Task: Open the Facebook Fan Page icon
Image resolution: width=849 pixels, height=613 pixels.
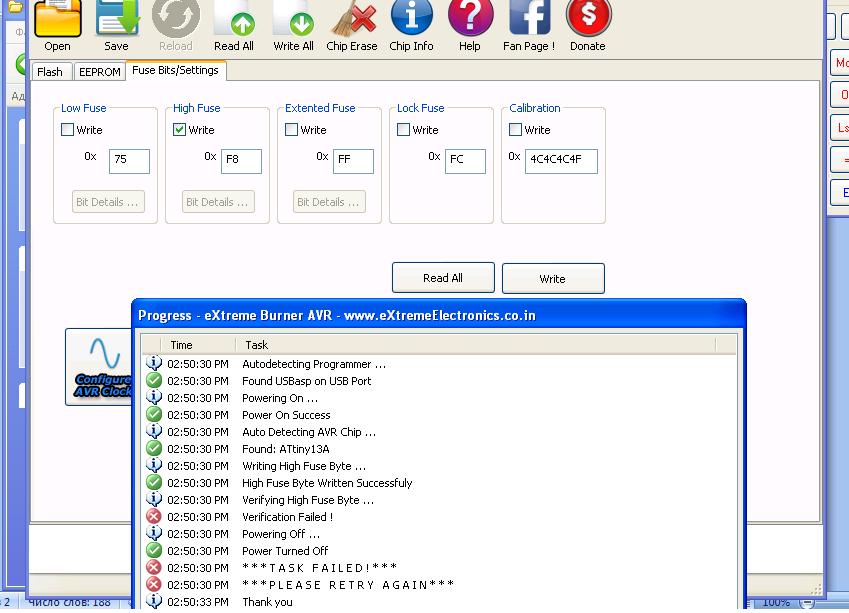Action: click(529, 20)
